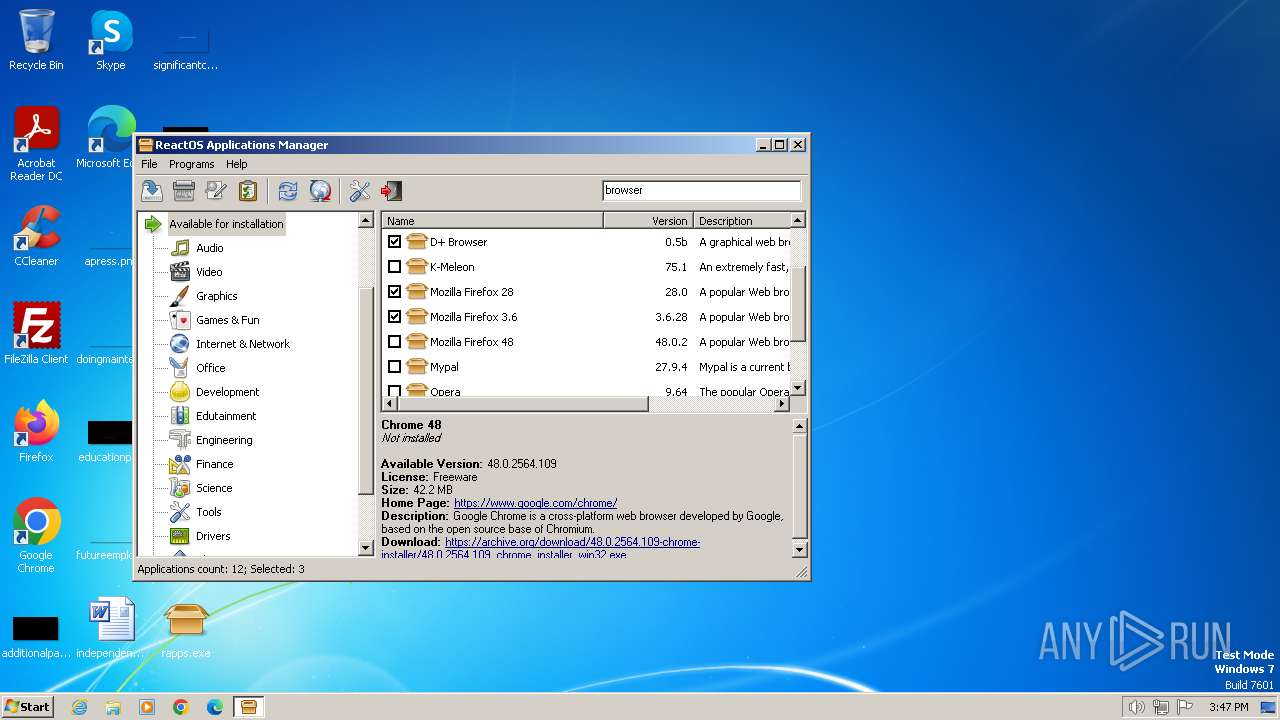
Task: Select the Tools category
Action: pyautogui.click(x=208, y=512)
